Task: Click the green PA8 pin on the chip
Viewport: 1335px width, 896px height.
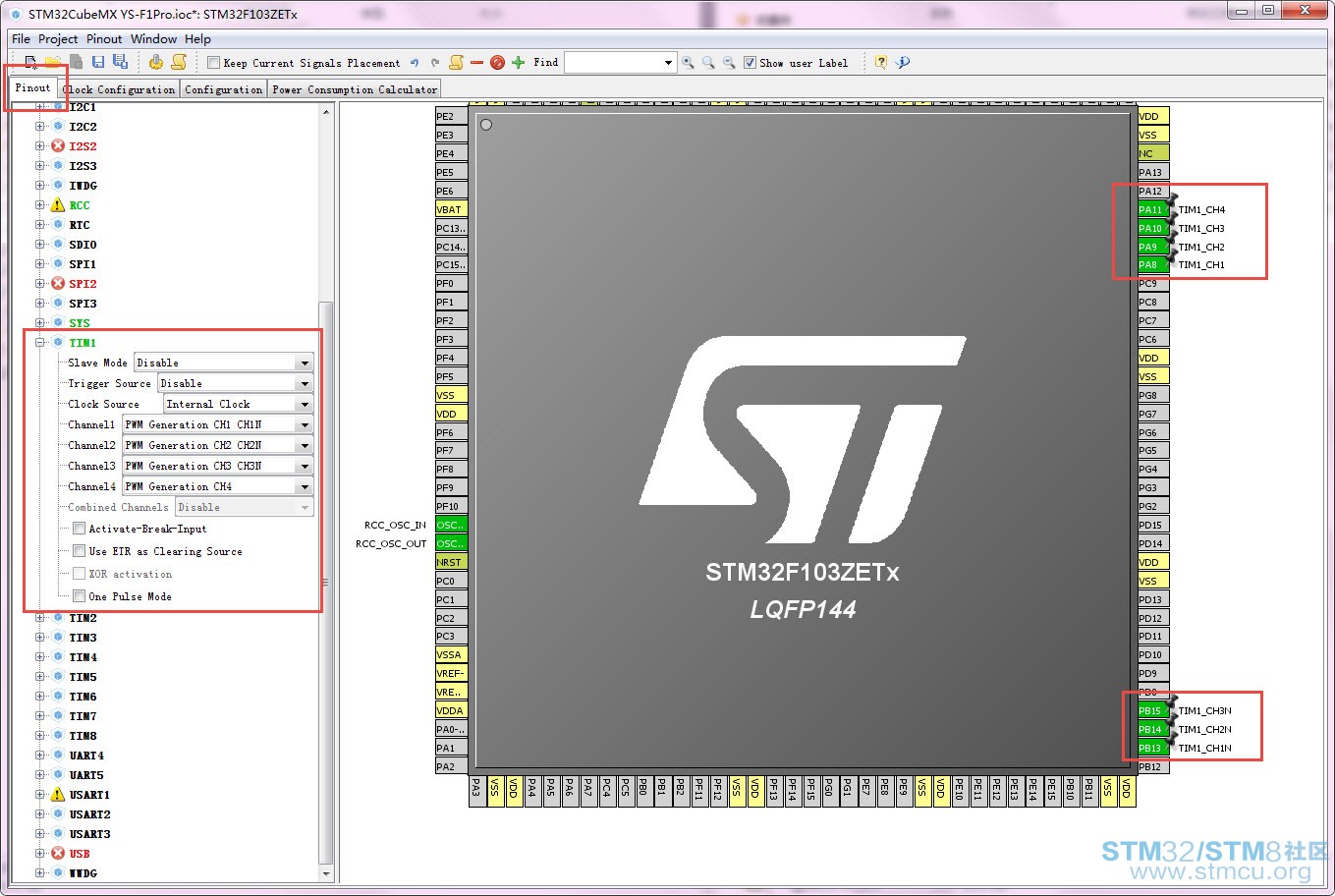Action: 1152,264
